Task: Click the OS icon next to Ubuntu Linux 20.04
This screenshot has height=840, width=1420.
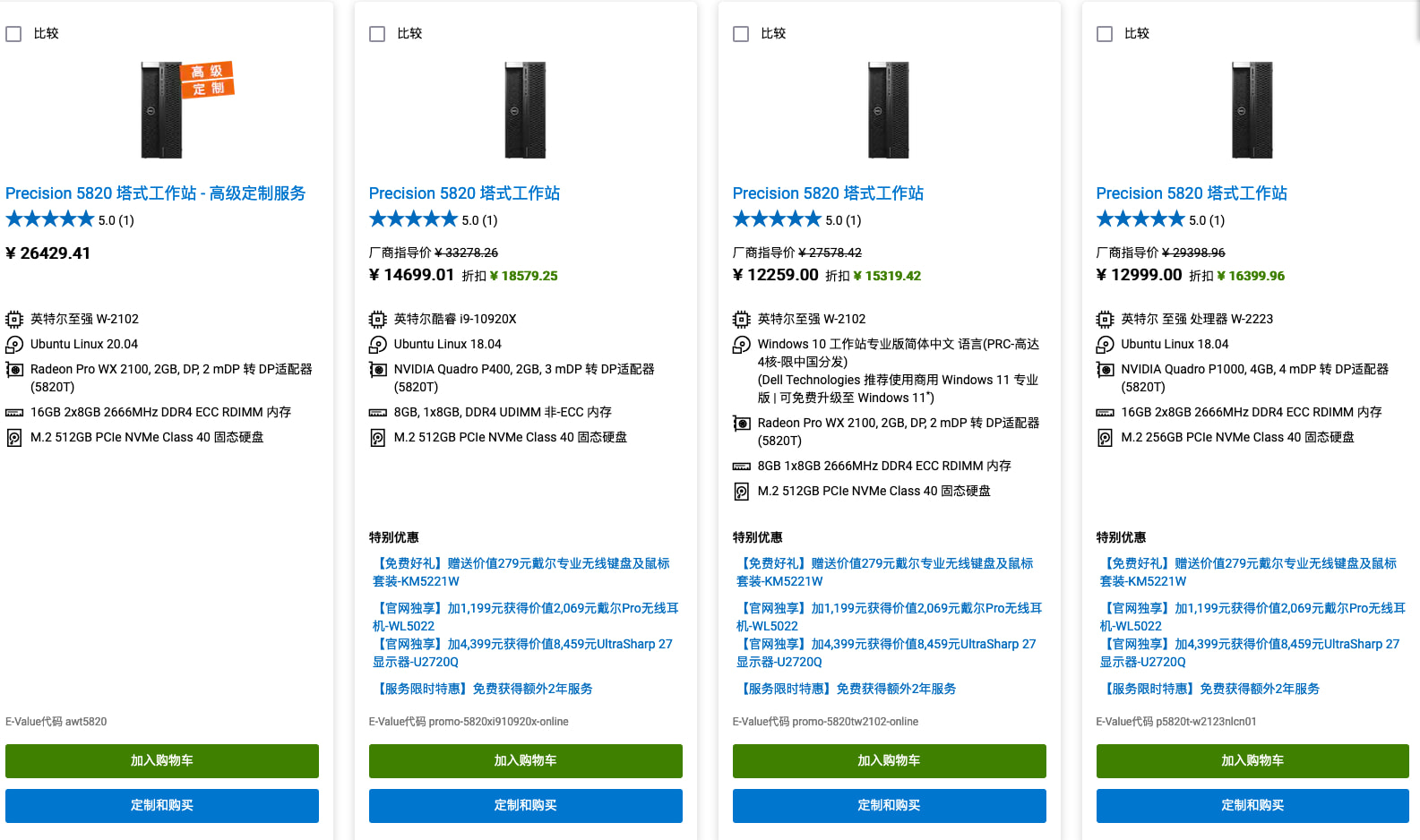Action: (14, 345)
